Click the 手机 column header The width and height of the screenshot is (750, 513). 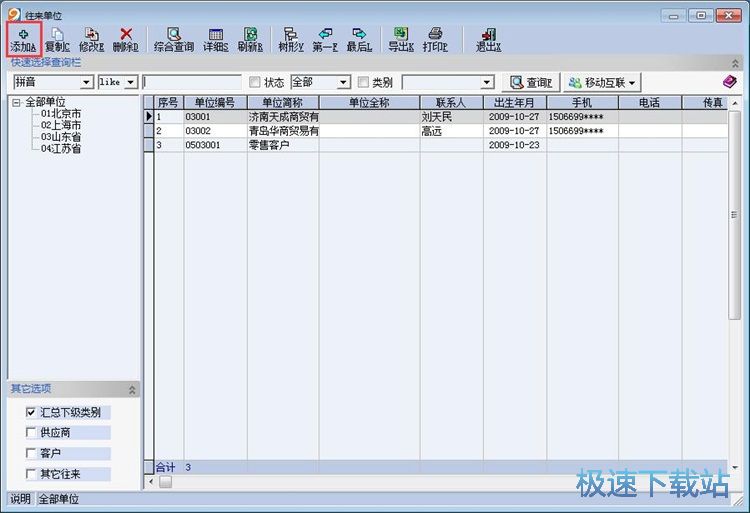[x=582, y=102]
